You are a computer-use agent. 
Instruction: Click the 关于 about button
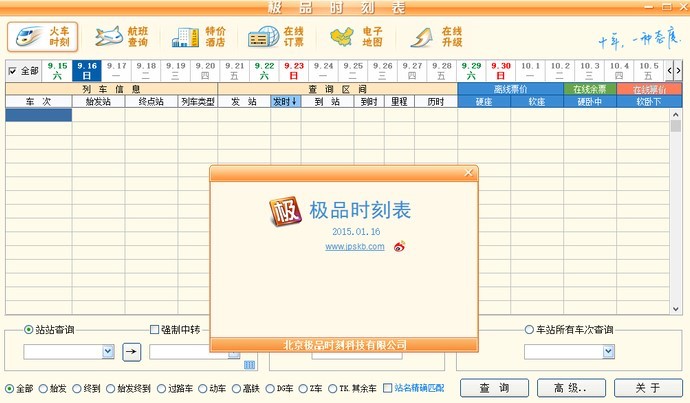point(648,388)
